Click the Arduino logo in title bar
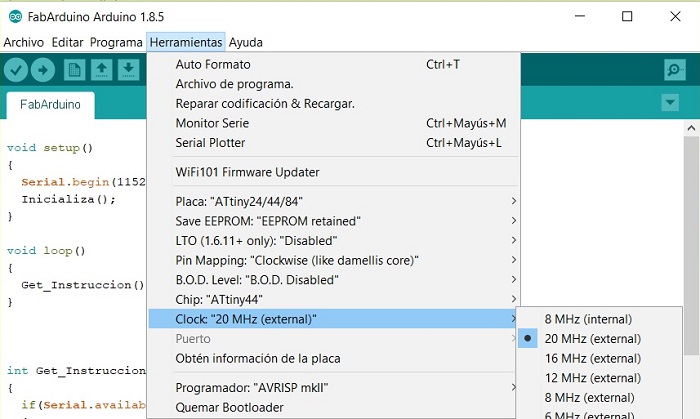The height and width of the screenshot is (419, 700). coord(15,17)
